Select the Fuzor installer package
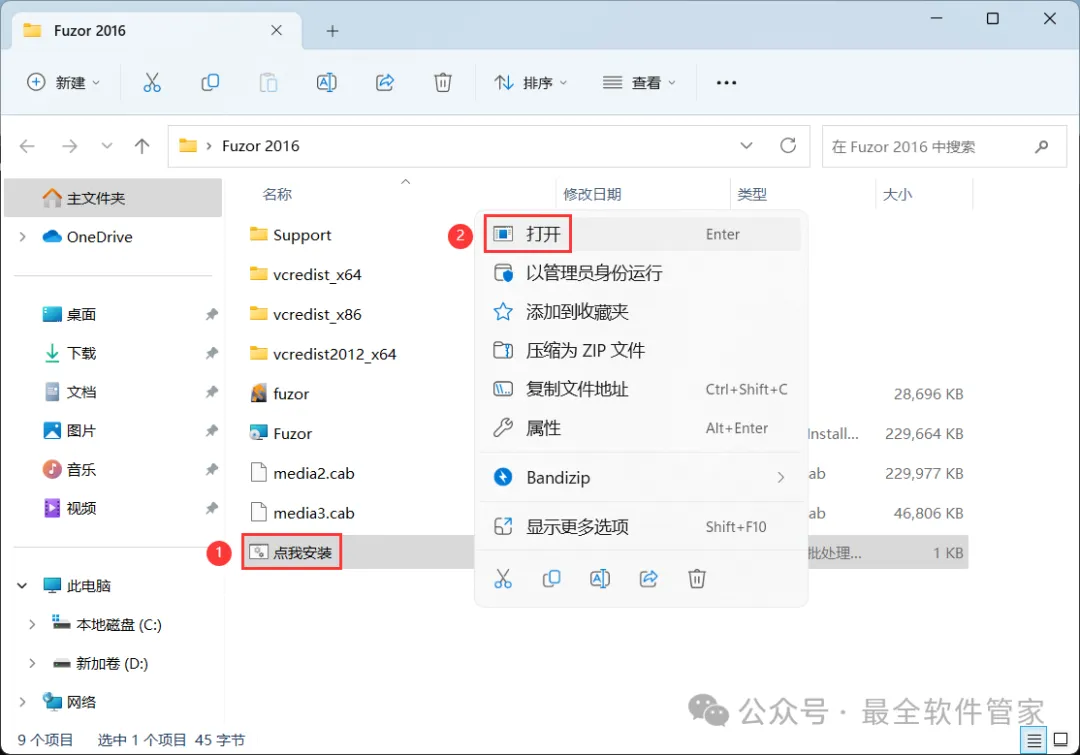1080x755 pixels. tap(280, 433)
